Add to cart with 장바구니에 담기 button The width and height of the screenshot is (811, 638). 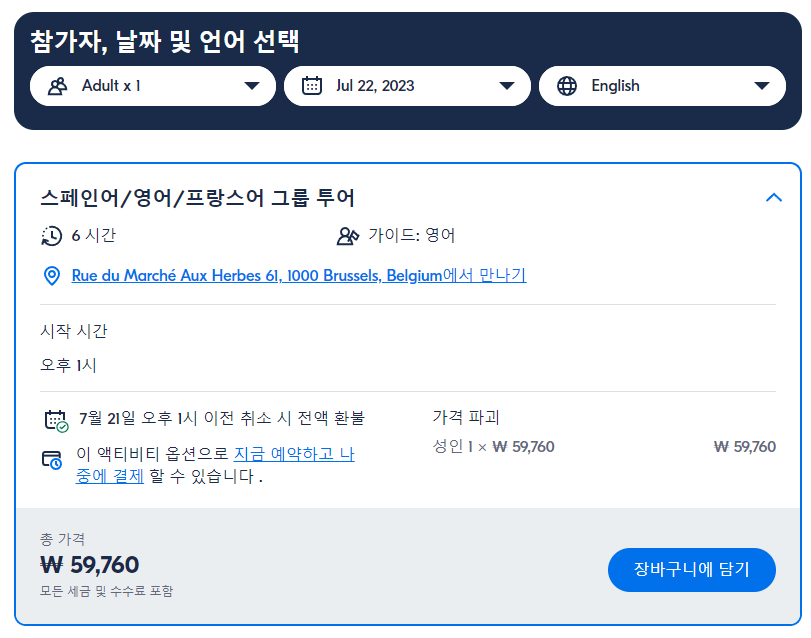coord(692,570)
